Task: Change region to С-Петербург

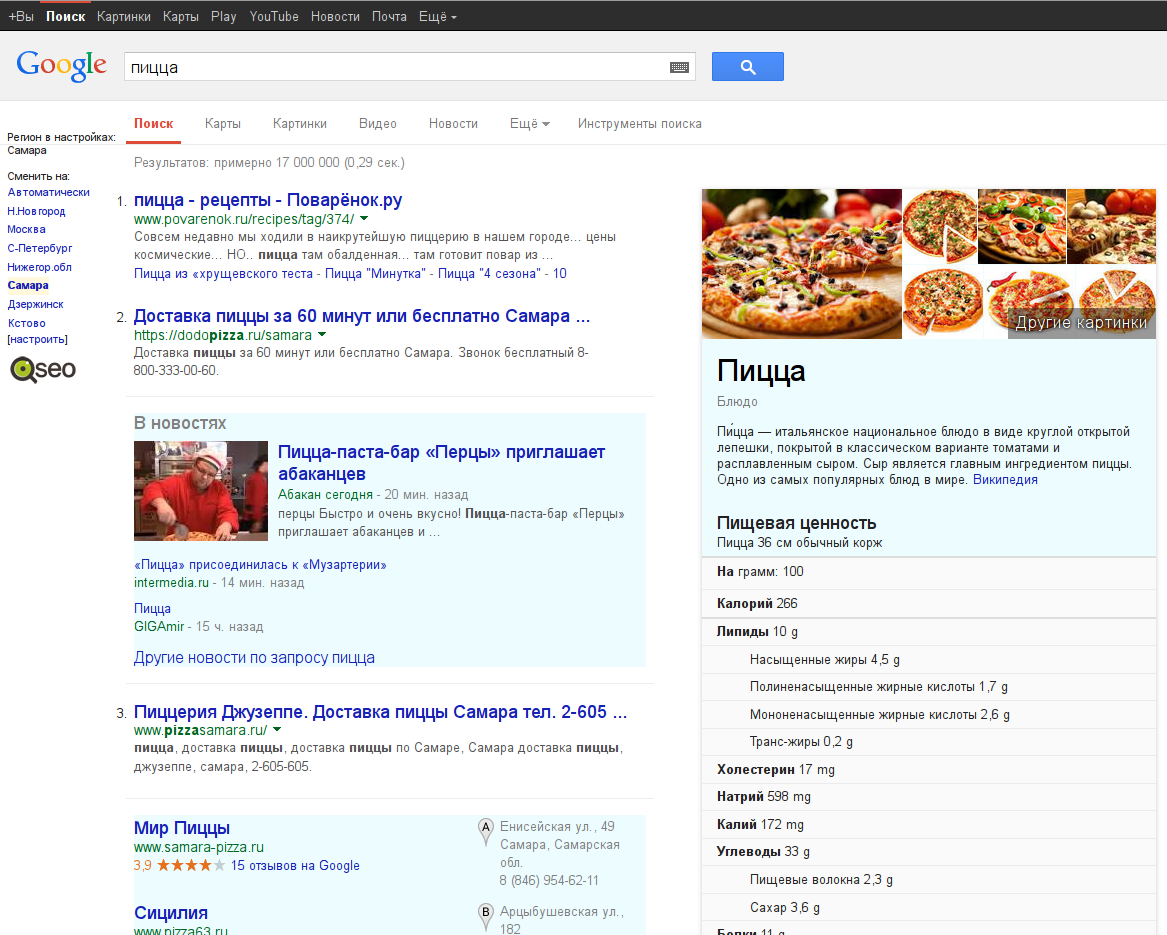Action: coord(39,248)
